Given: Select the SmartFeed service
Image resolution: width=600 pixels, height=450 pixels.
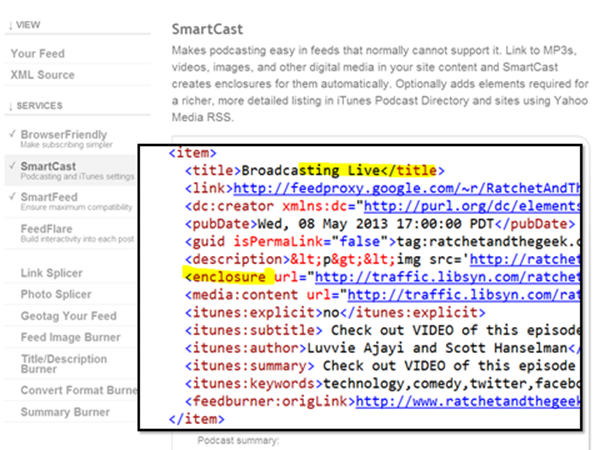Looking at the screenshot, I should tap(49, 197).
